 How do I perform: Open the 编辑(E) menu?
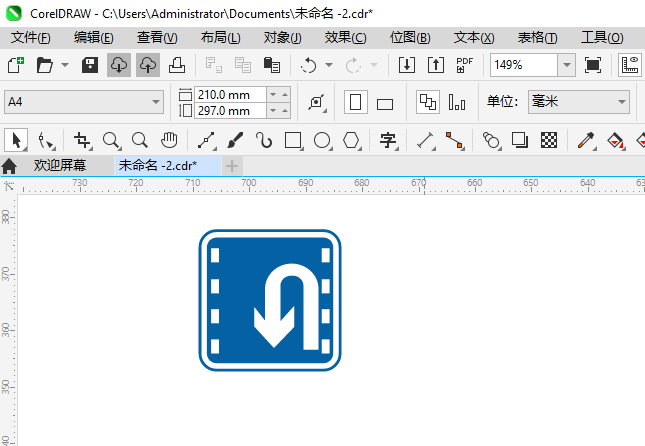[94, 38]
